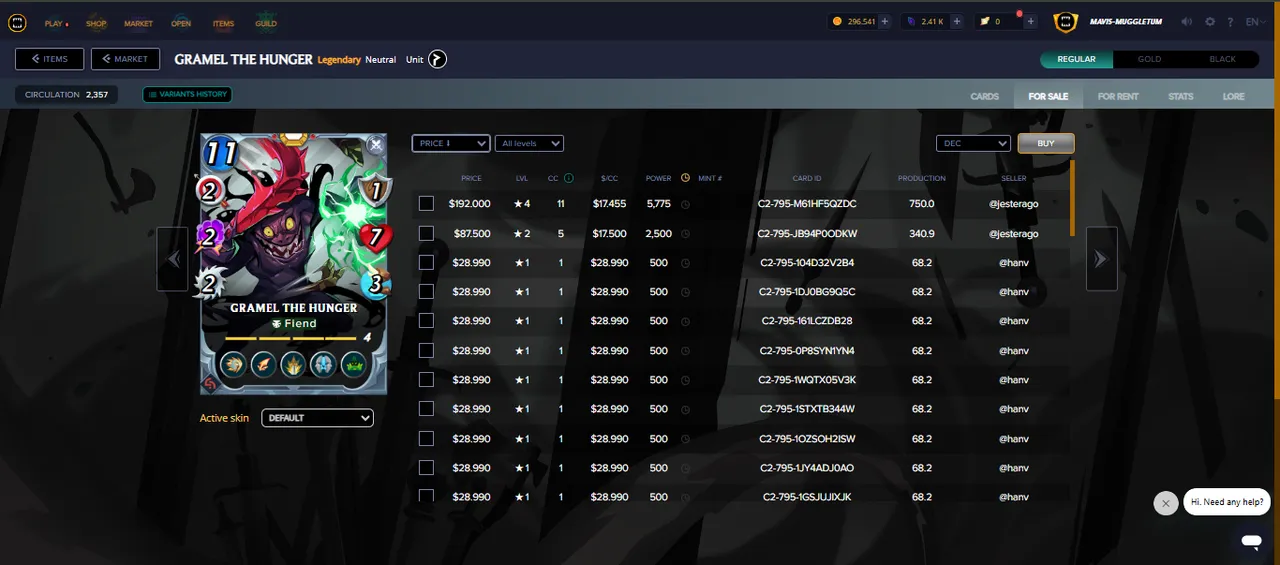1280x565 pixels.
Task: Open settings with the gear icon
Action: [1210, 22]
